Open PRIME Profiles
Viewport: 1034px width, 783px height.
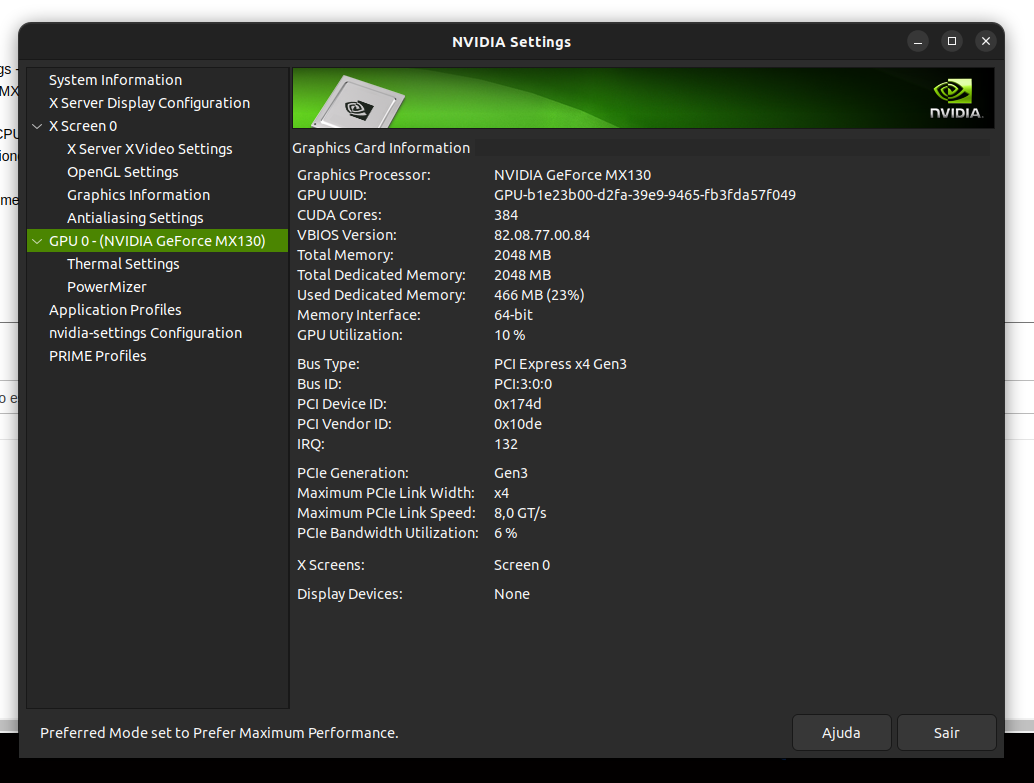click(x=98, y=356)
